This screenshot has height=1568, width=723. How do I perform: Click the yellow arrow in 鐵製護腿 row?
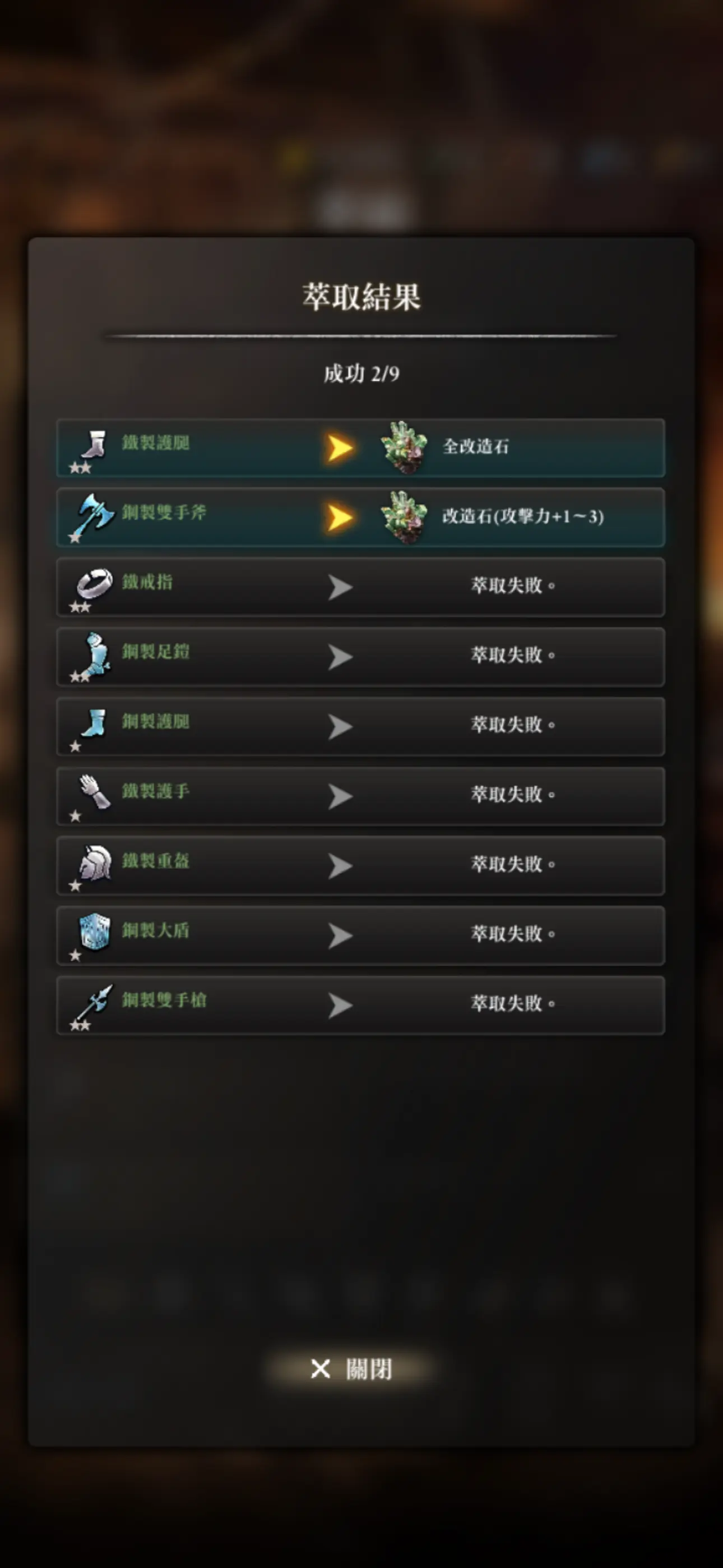tap(340, 448)
